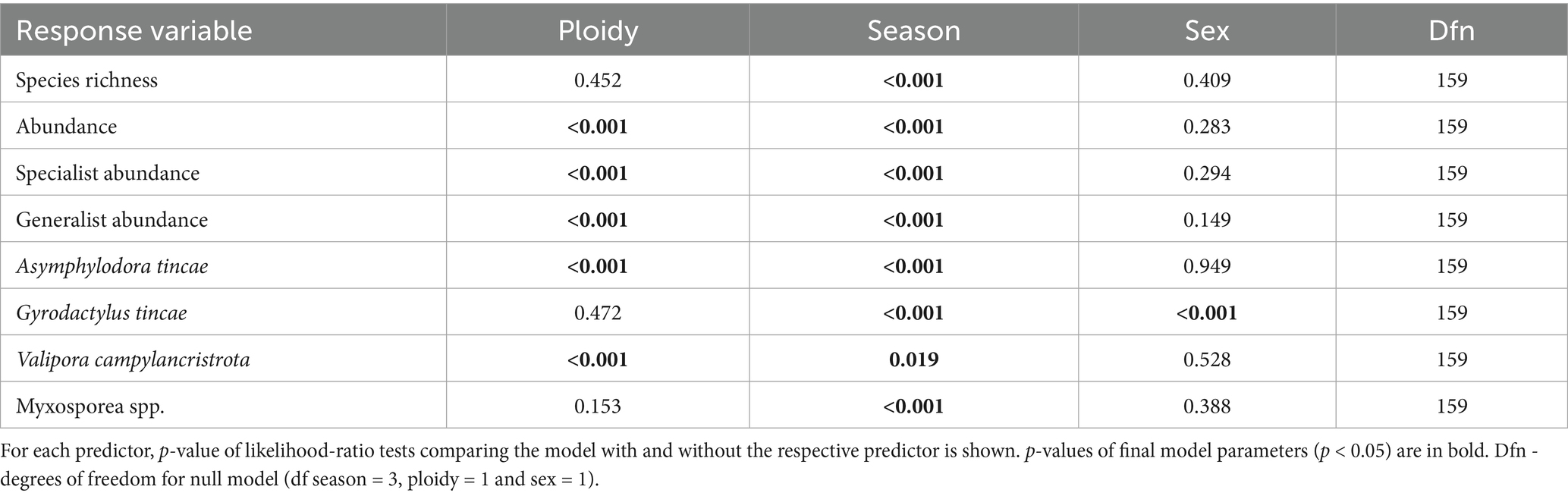Select the Species richness row label

click(x=87, y=80)
